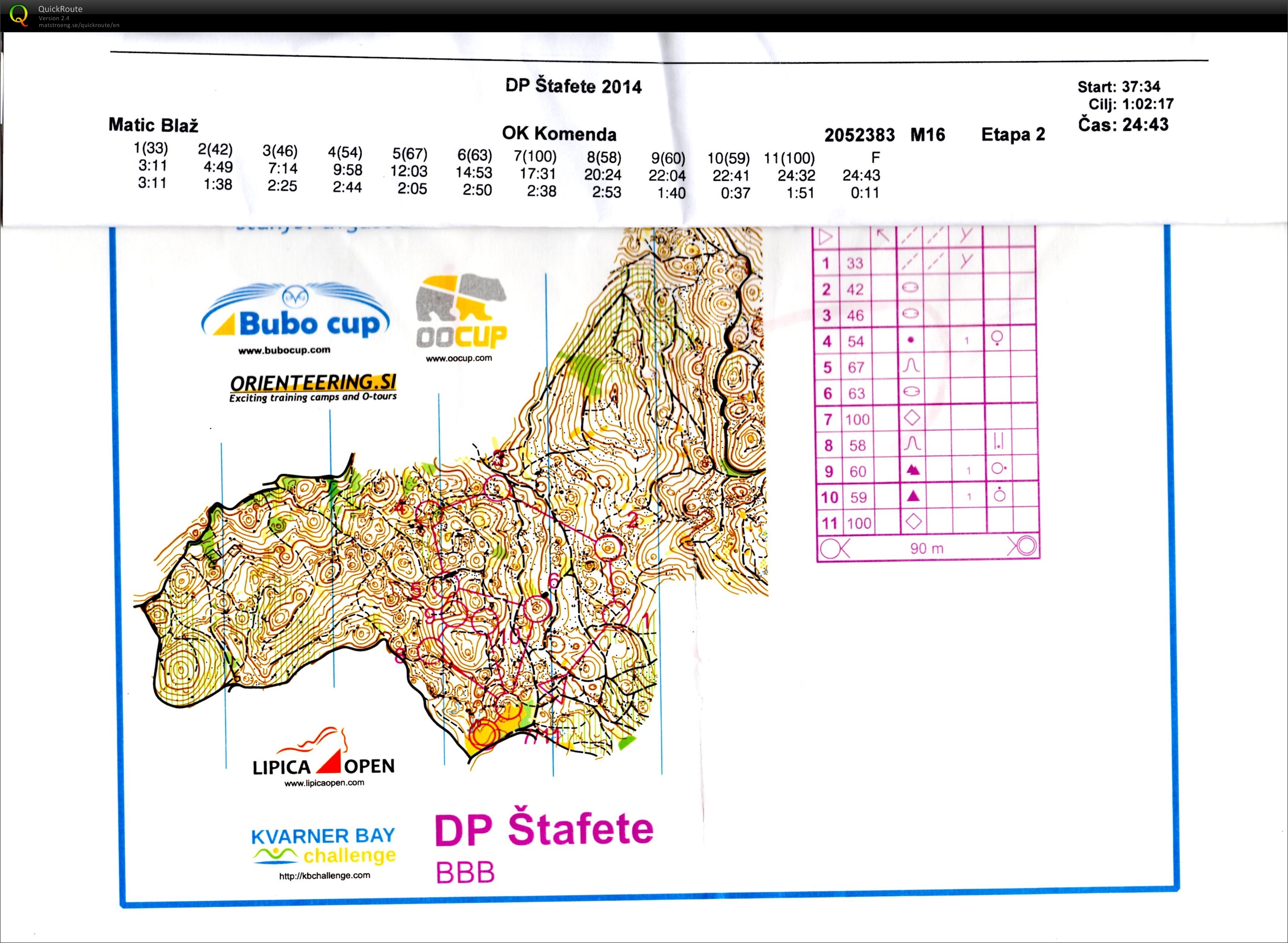The width and height of the screenshot is (1288, 943).
Task: Select the runner name 'Matic Blaž'
Action: [153, 125]
